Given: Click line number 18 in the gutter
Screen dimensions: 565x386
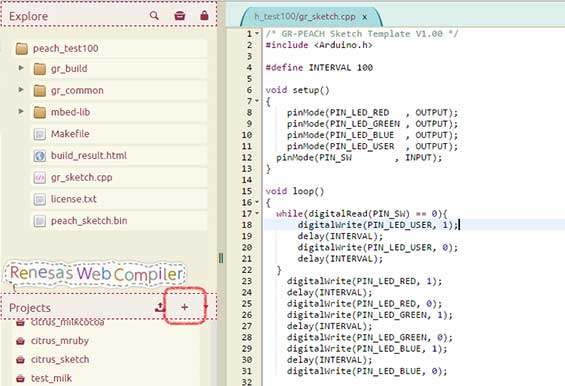Looking at the screenshot, I should [x=247, y=225].
